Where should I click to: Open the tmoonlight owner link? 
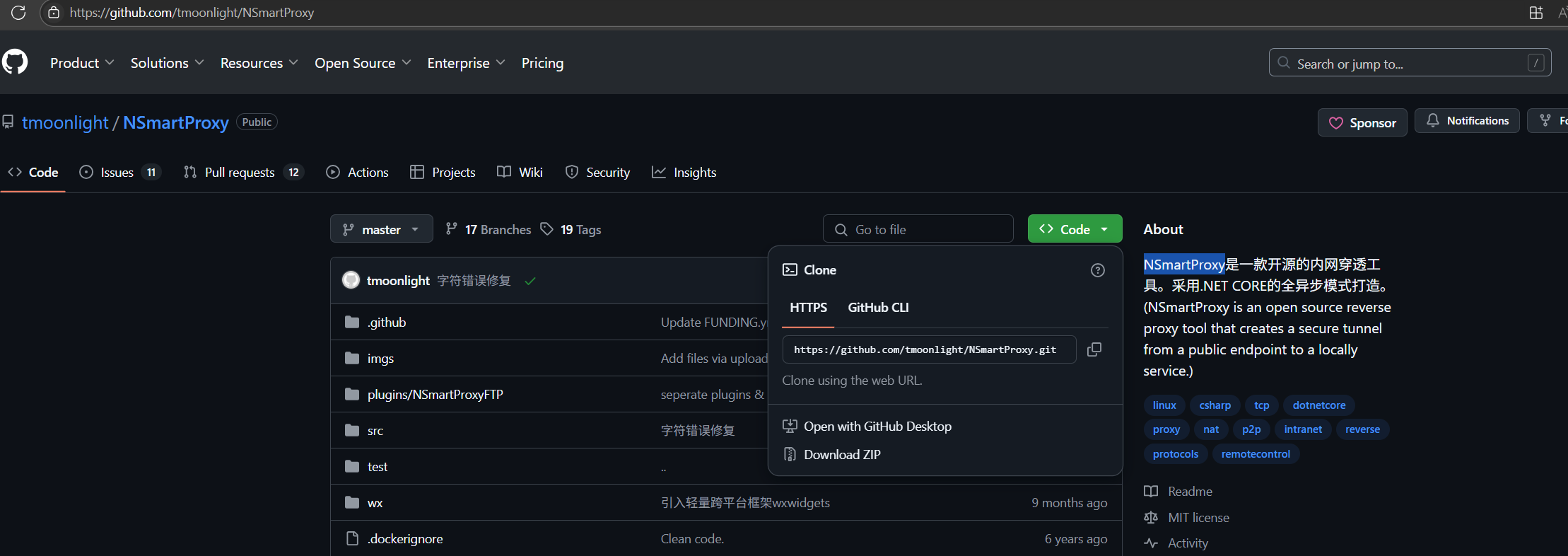(65, 122)
